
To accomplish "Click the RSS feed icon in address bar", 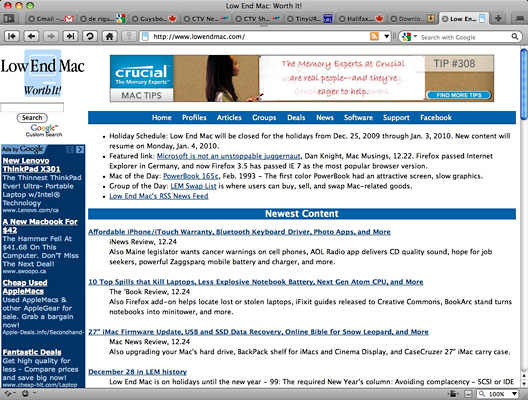I will point(374,36).
